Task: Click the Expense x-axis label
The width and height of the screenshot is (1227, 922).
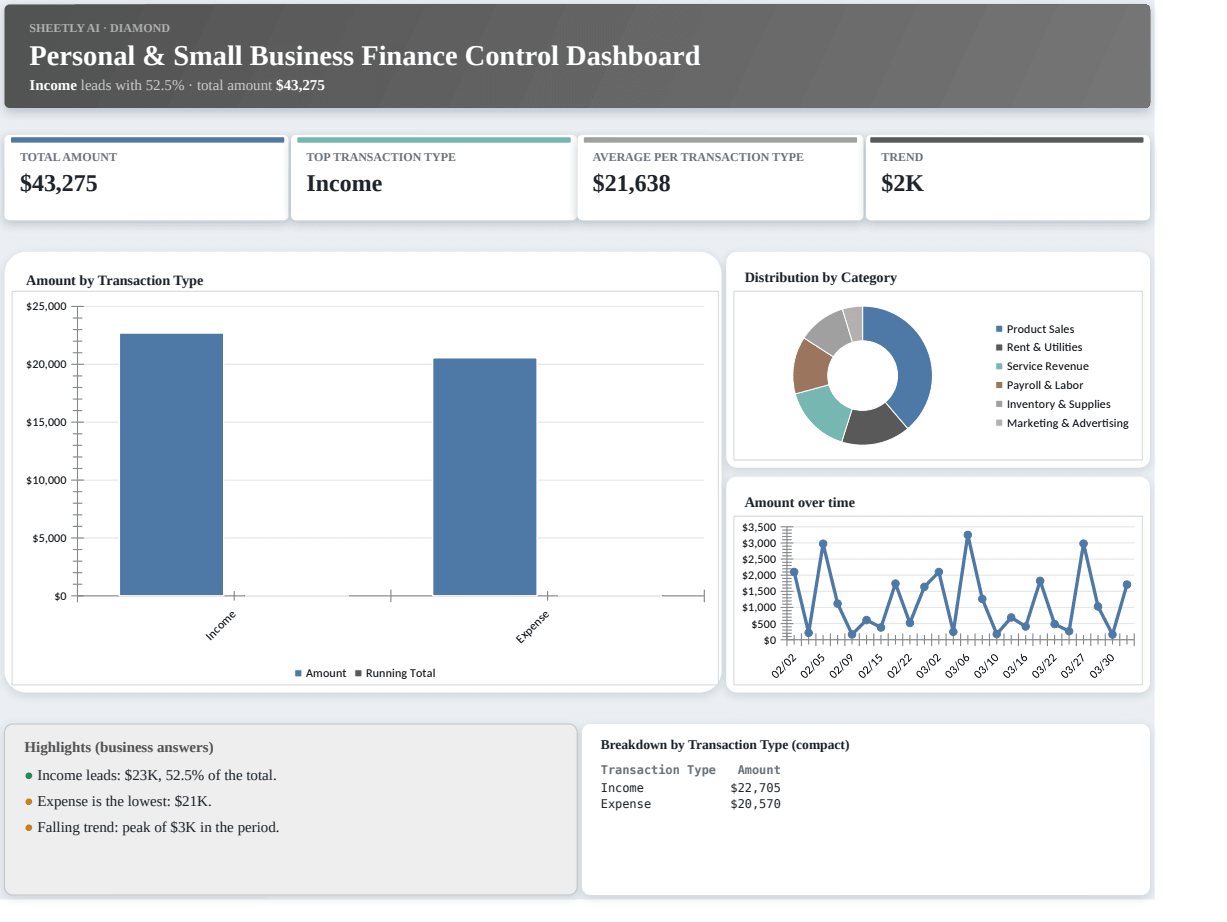Action: click(533, 626)
